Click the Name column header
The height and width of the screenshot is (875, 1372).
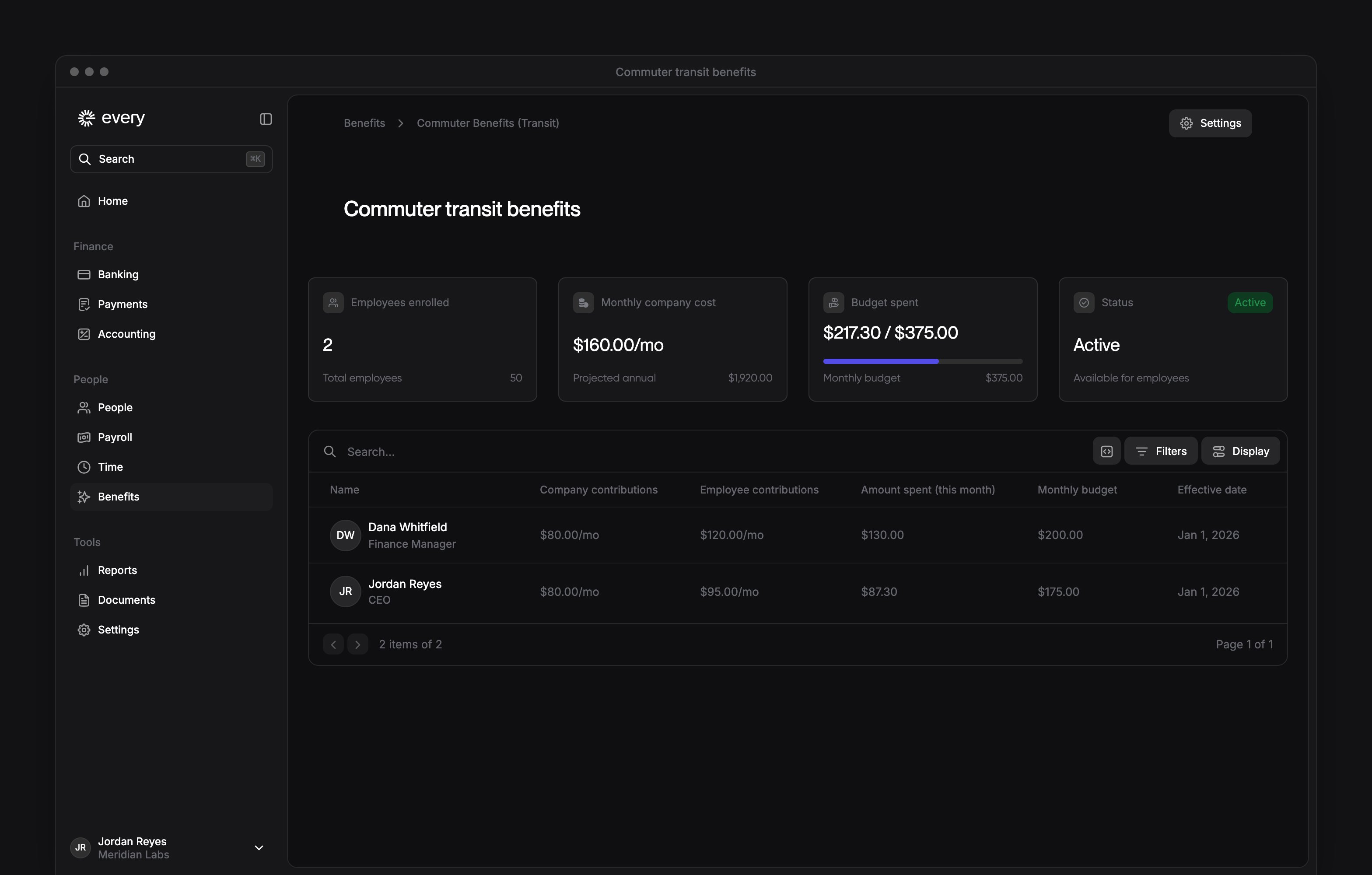point(344,490)
